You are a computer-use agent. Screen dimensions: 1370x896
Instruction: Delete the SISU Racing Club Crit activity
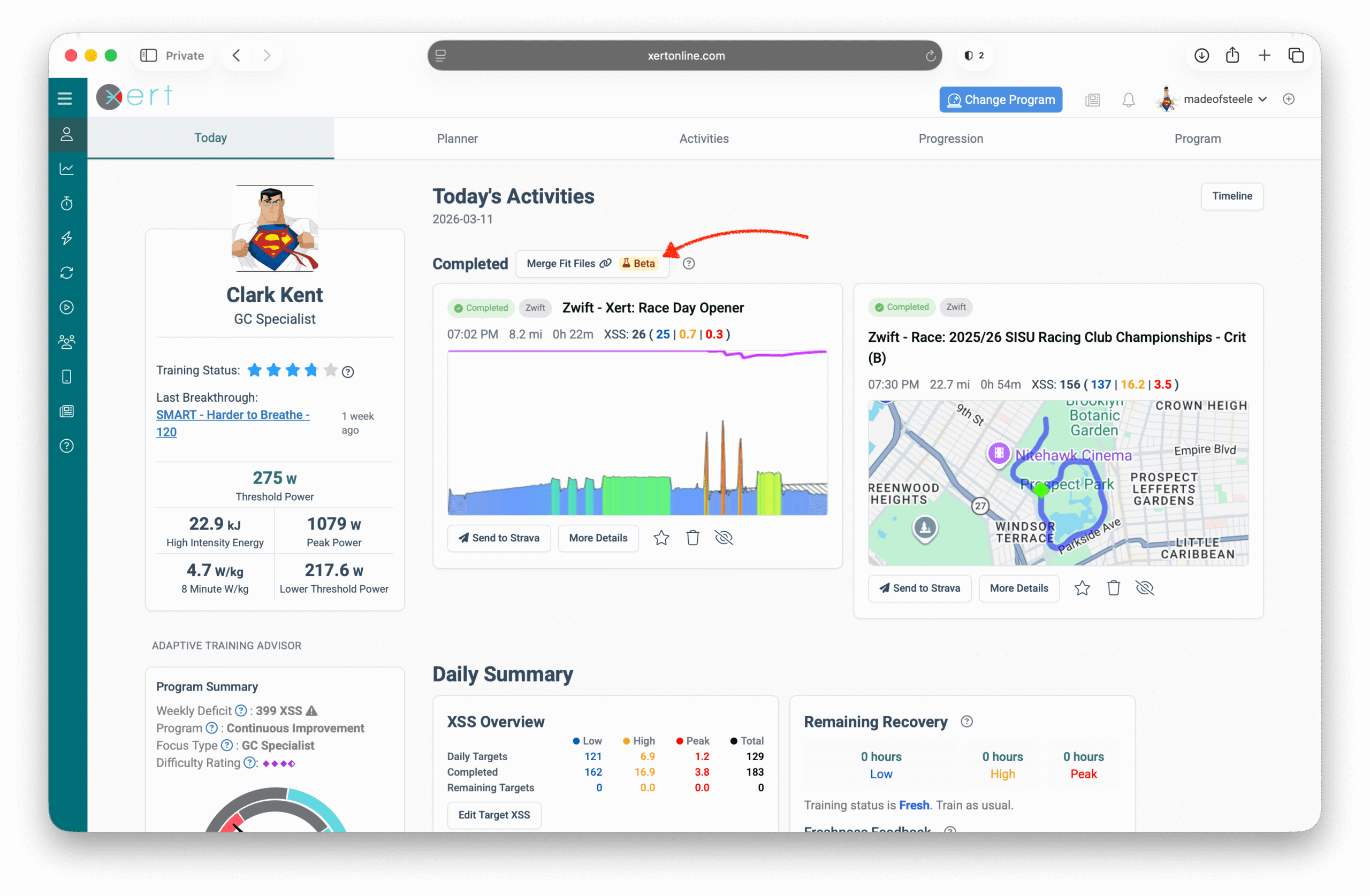click(1113, 588)
